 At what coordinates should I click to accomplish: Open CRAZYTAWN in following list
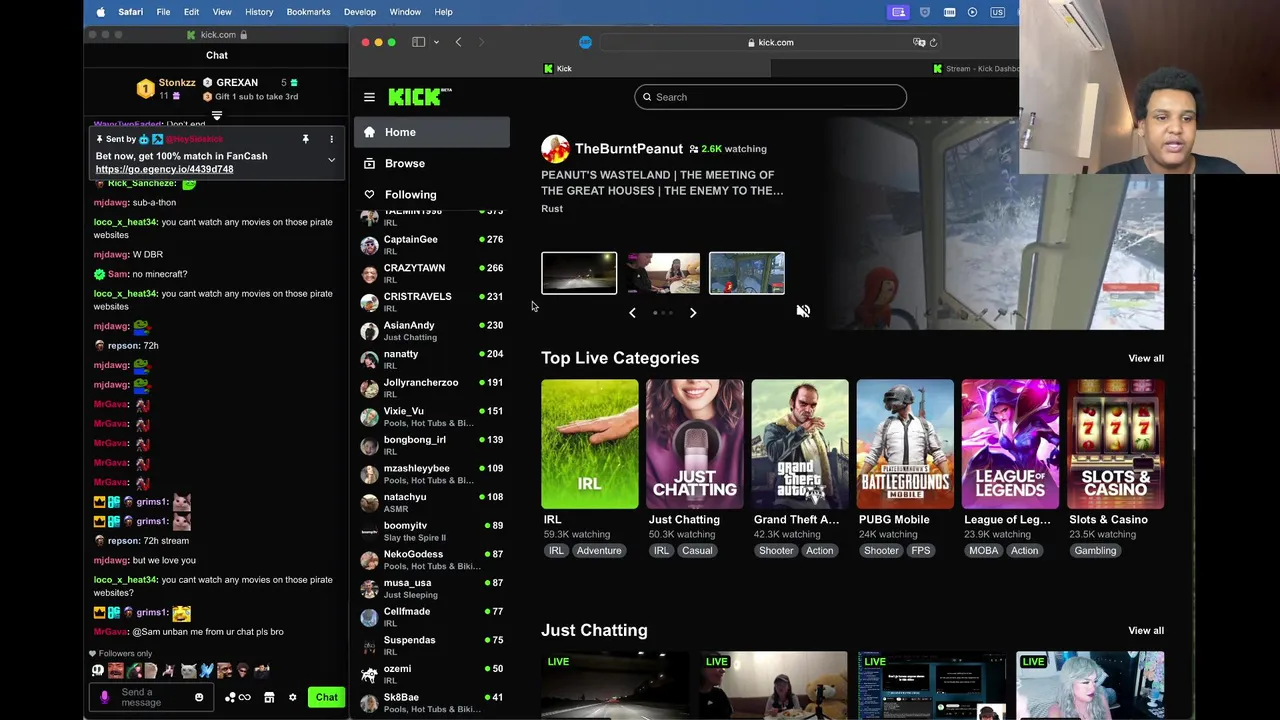point(432,273)
